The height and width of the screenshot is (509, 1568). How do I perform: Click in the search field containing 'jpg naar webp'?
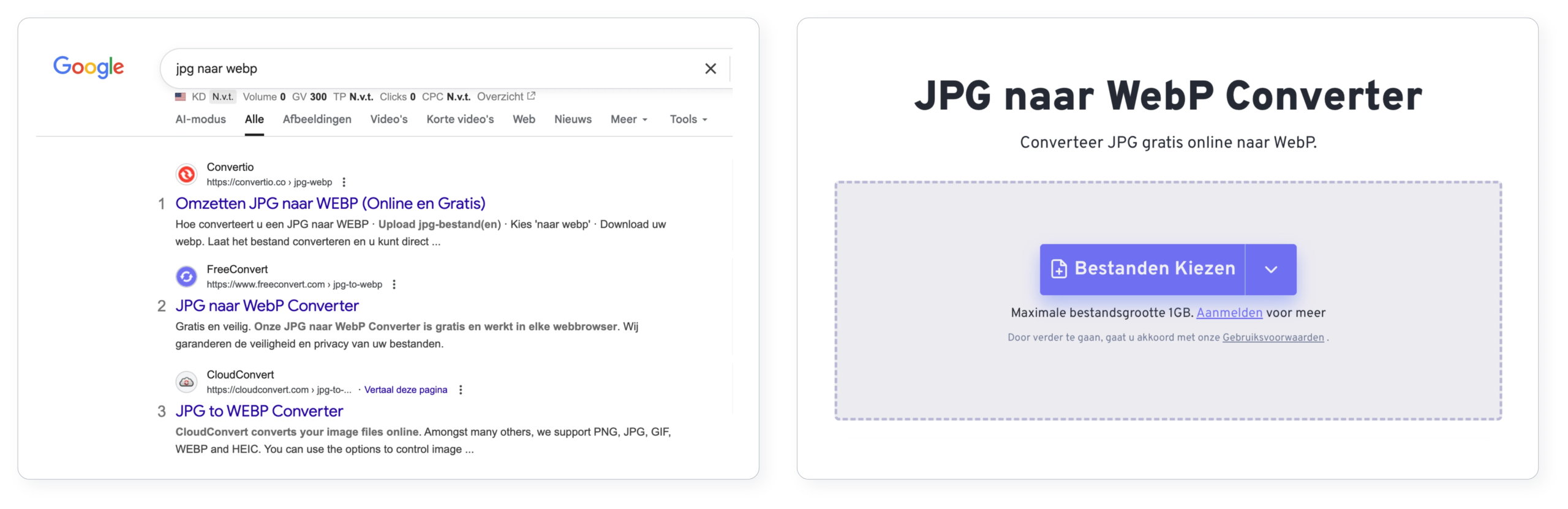429,69
